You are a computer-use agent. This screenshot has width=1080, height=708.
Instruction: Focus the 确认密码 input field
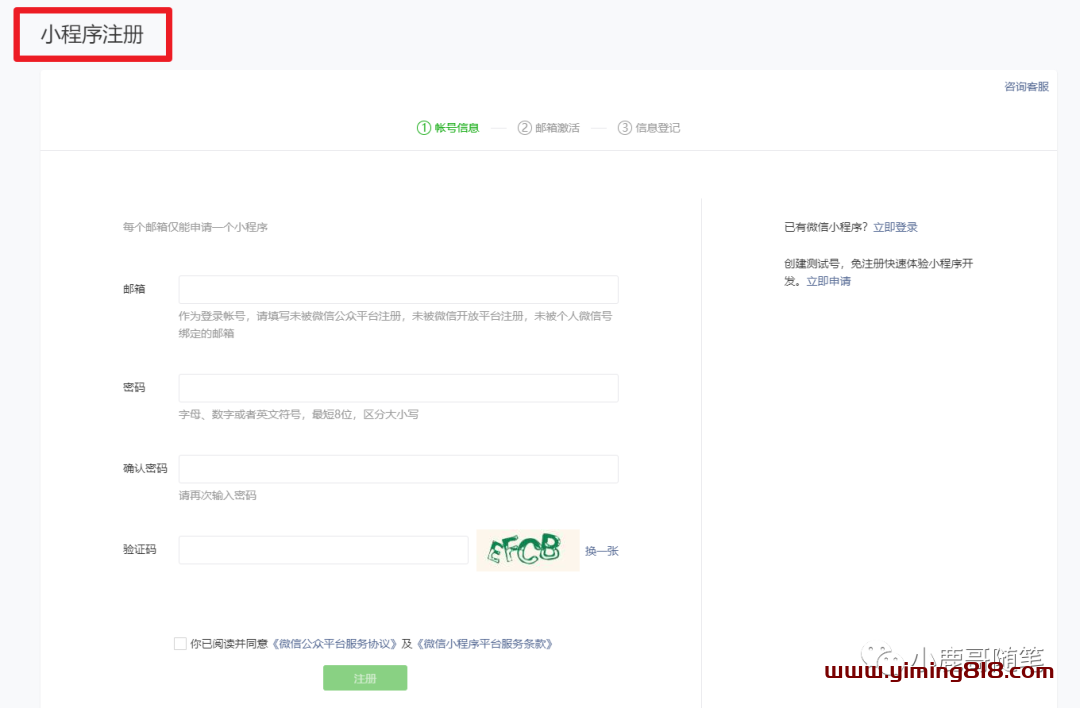point(398,469)
